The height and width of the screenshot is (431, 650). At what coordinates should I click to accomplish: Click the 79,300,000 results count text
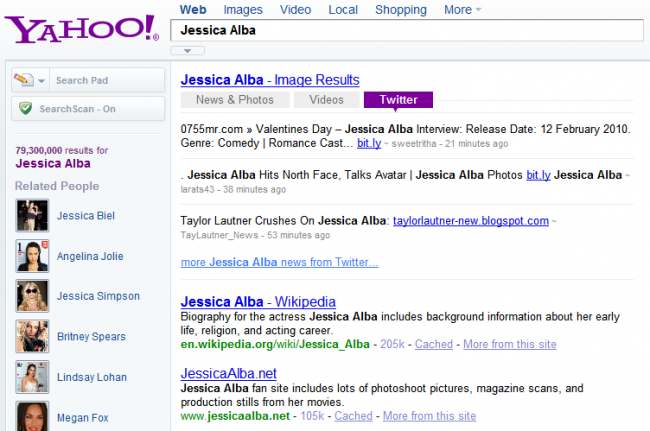click(x=61, y=150)
